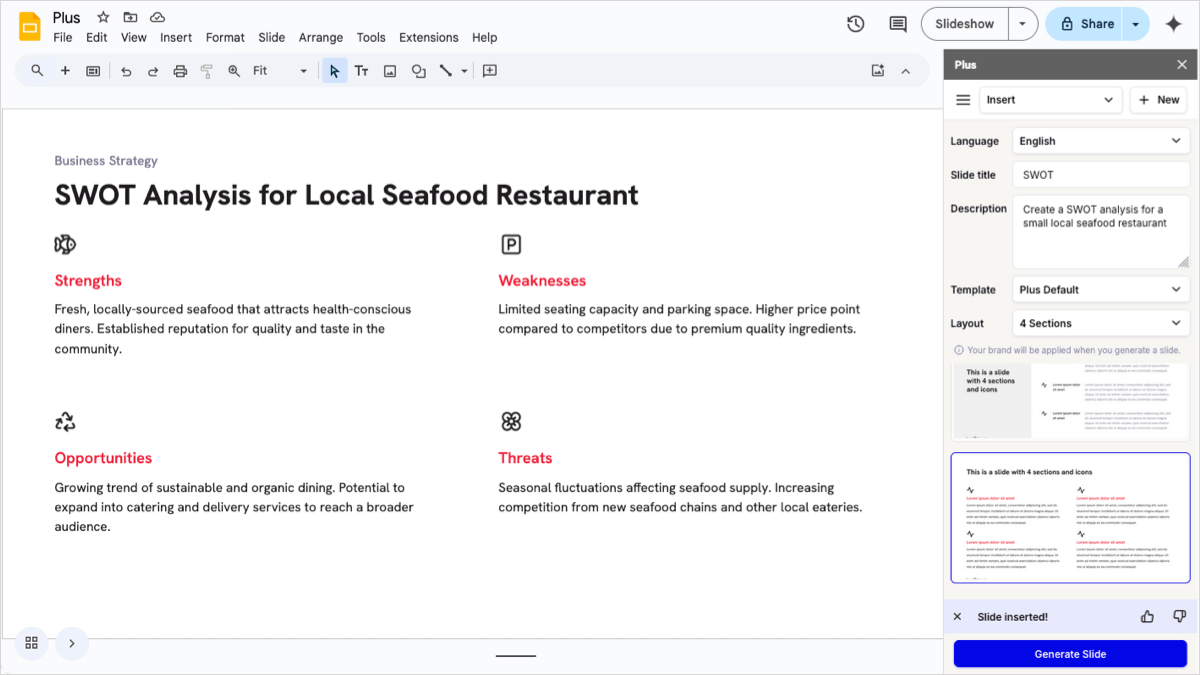Screen dimensions: 1200x675
Task: Click the presentation title Plus
Action: pyautogui.click(x=67, y=18)
